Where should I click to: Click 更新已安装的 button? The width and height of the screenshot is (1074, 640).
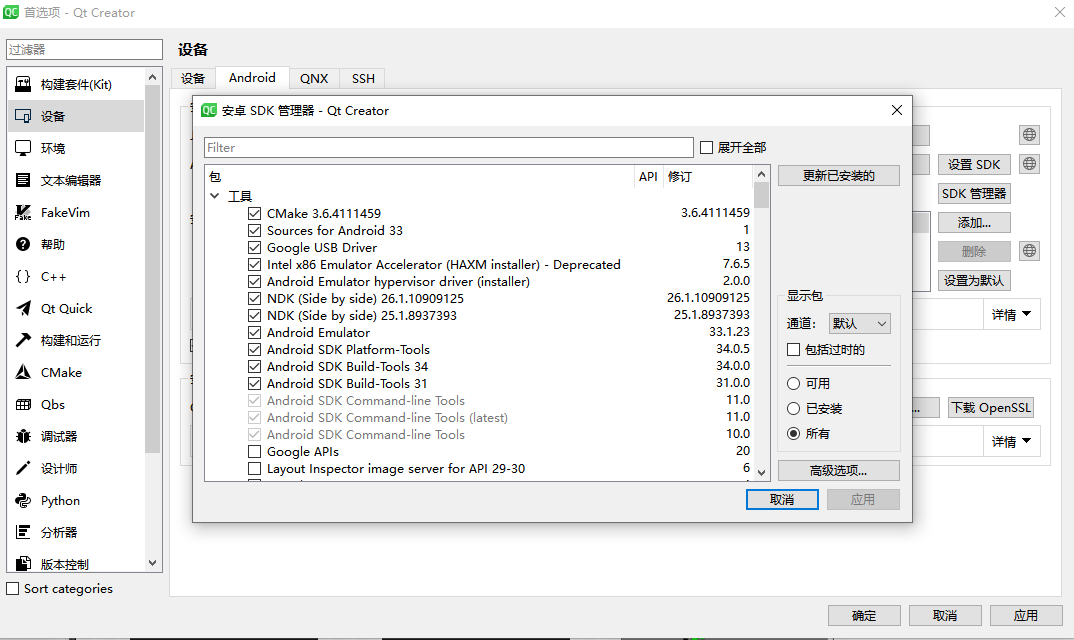click(x=838, y=175)
